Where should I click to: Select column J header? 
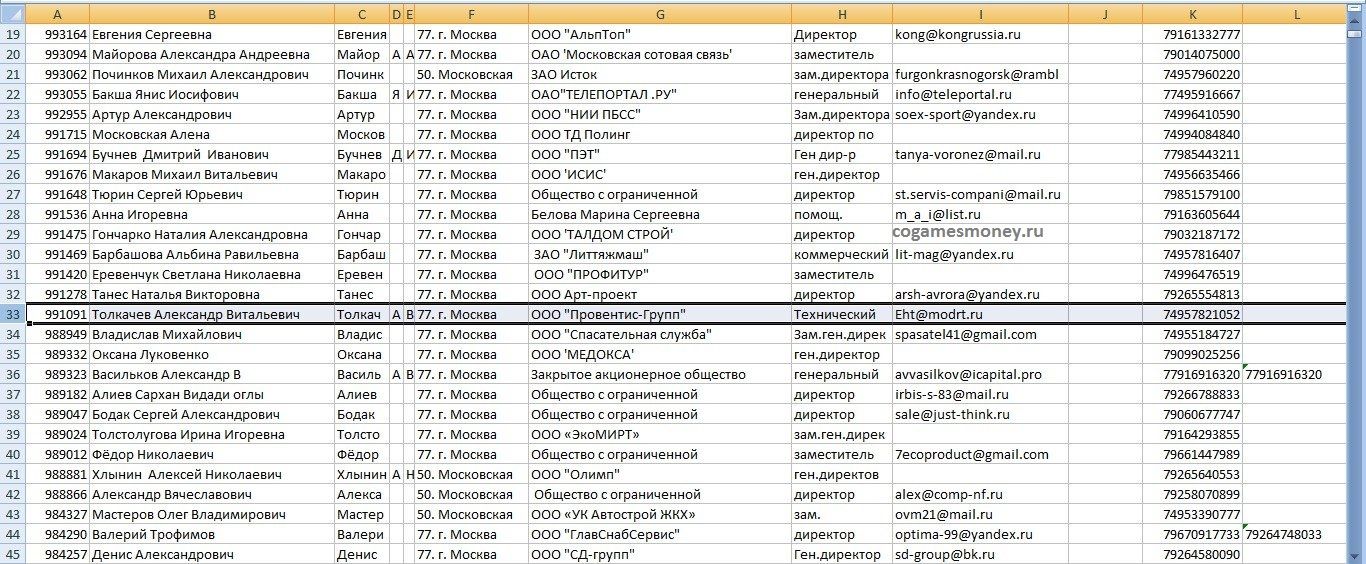coord(1105,13)
